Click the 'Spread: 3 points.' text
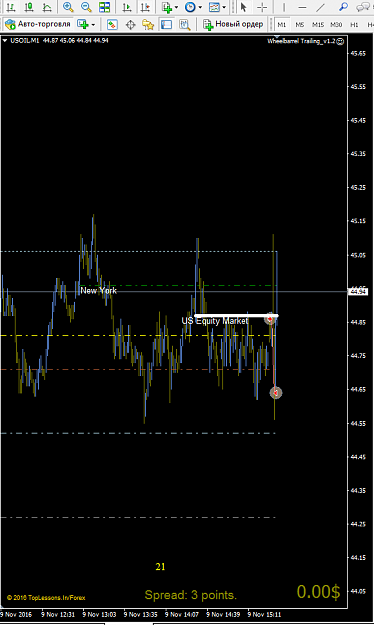 [x=191, y=595]
